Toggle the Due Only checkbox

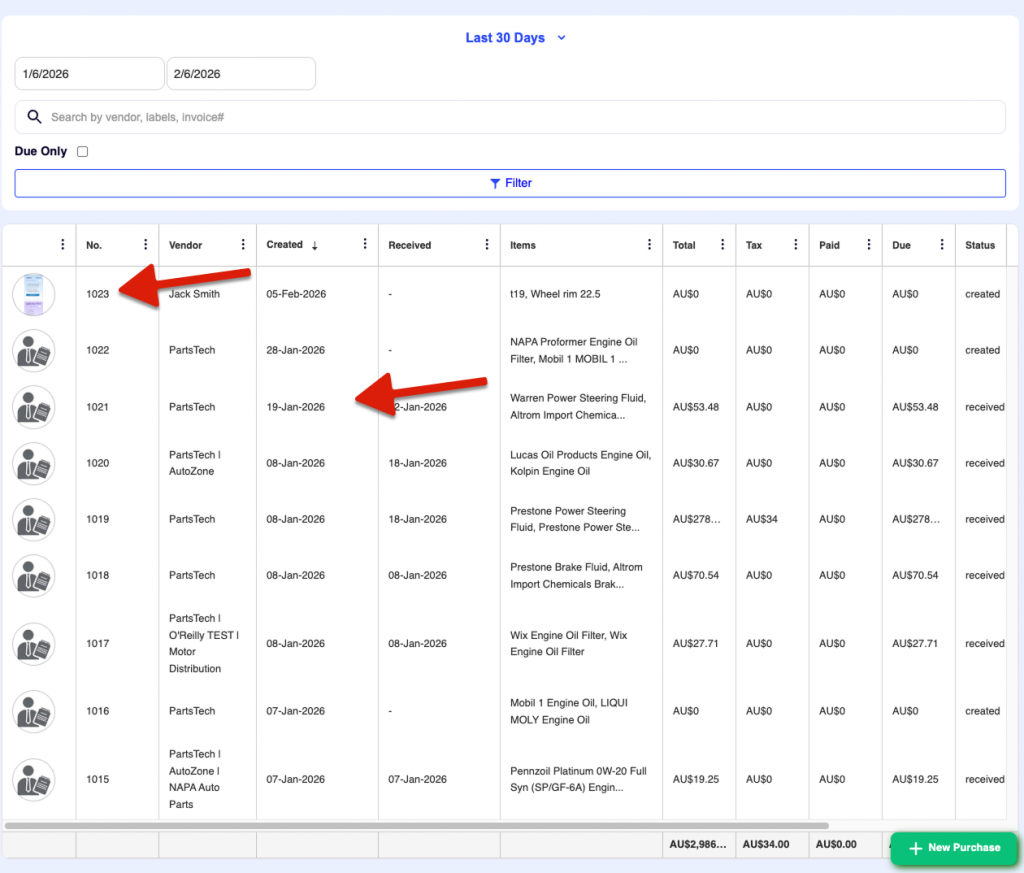pyautogui.click(x=83, y=152)
